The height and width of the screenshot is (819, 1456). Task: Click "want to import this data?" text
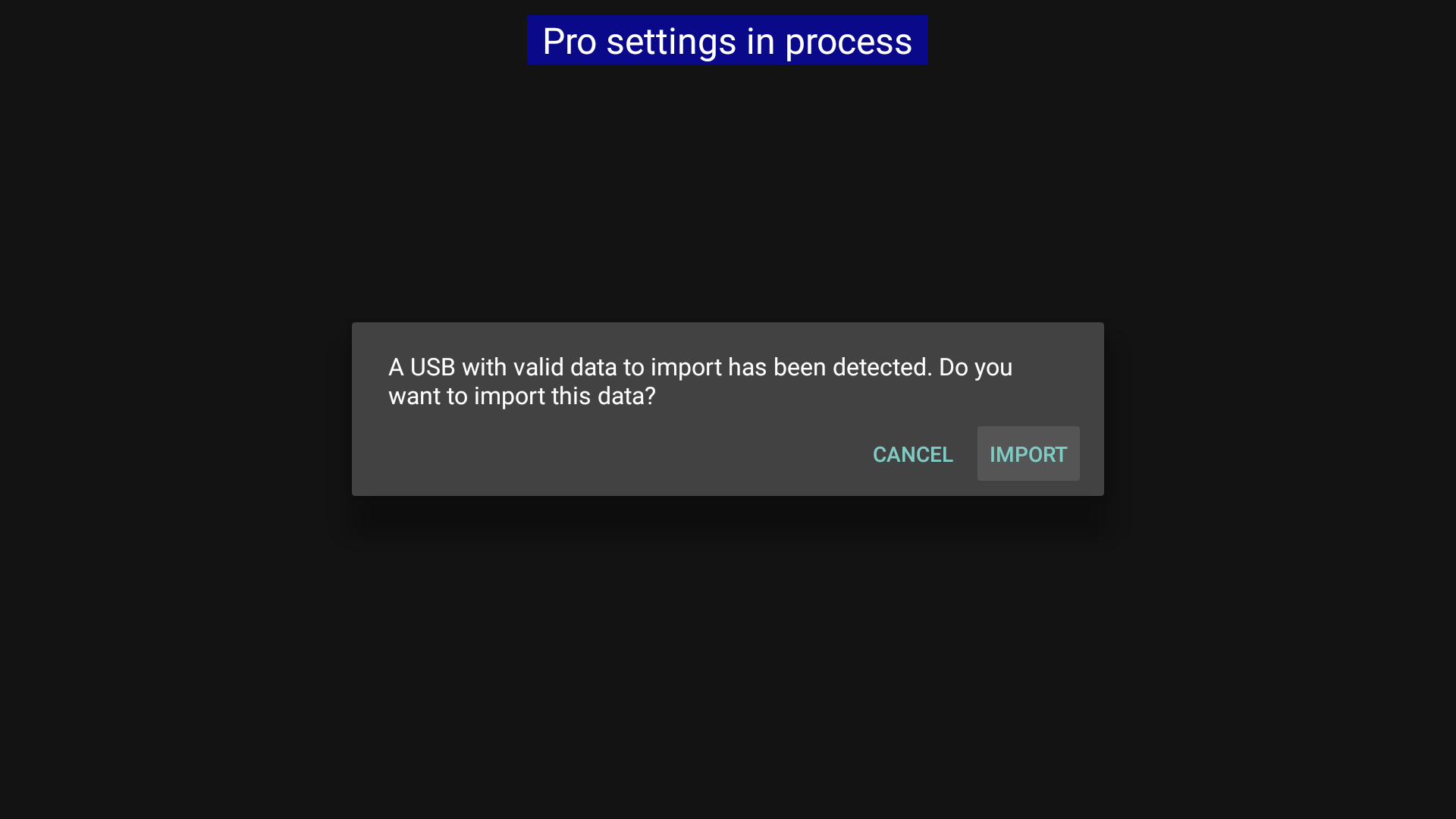tap(522, 396)
